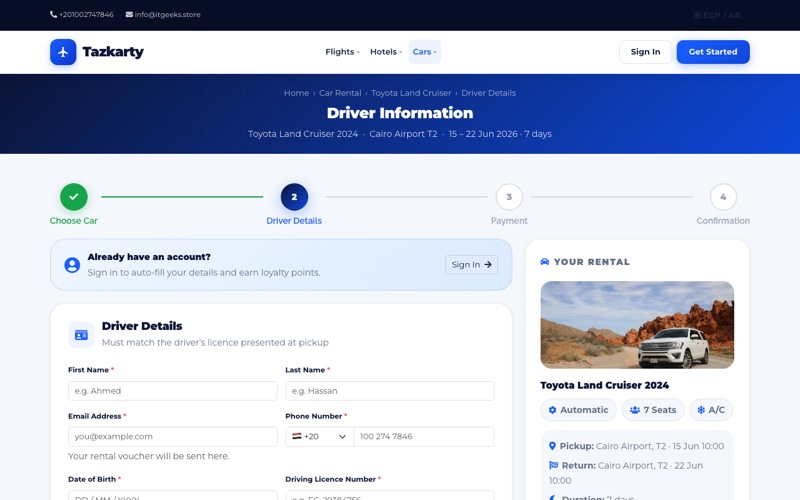Focus the First Name input field
Screen dimensions: 800x500
[x=173, y=391]
